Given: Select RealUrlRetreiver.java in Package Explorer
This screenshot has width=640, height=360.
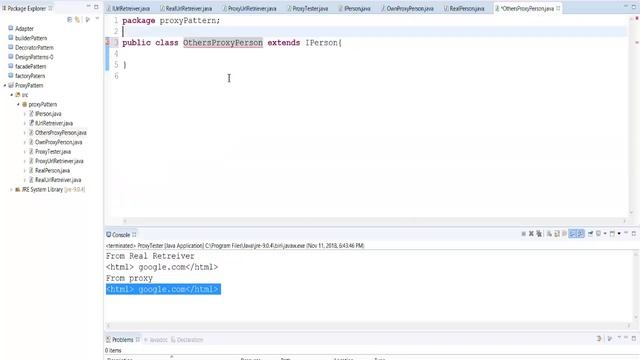Looking at the screenshot, I should point(58,180).
